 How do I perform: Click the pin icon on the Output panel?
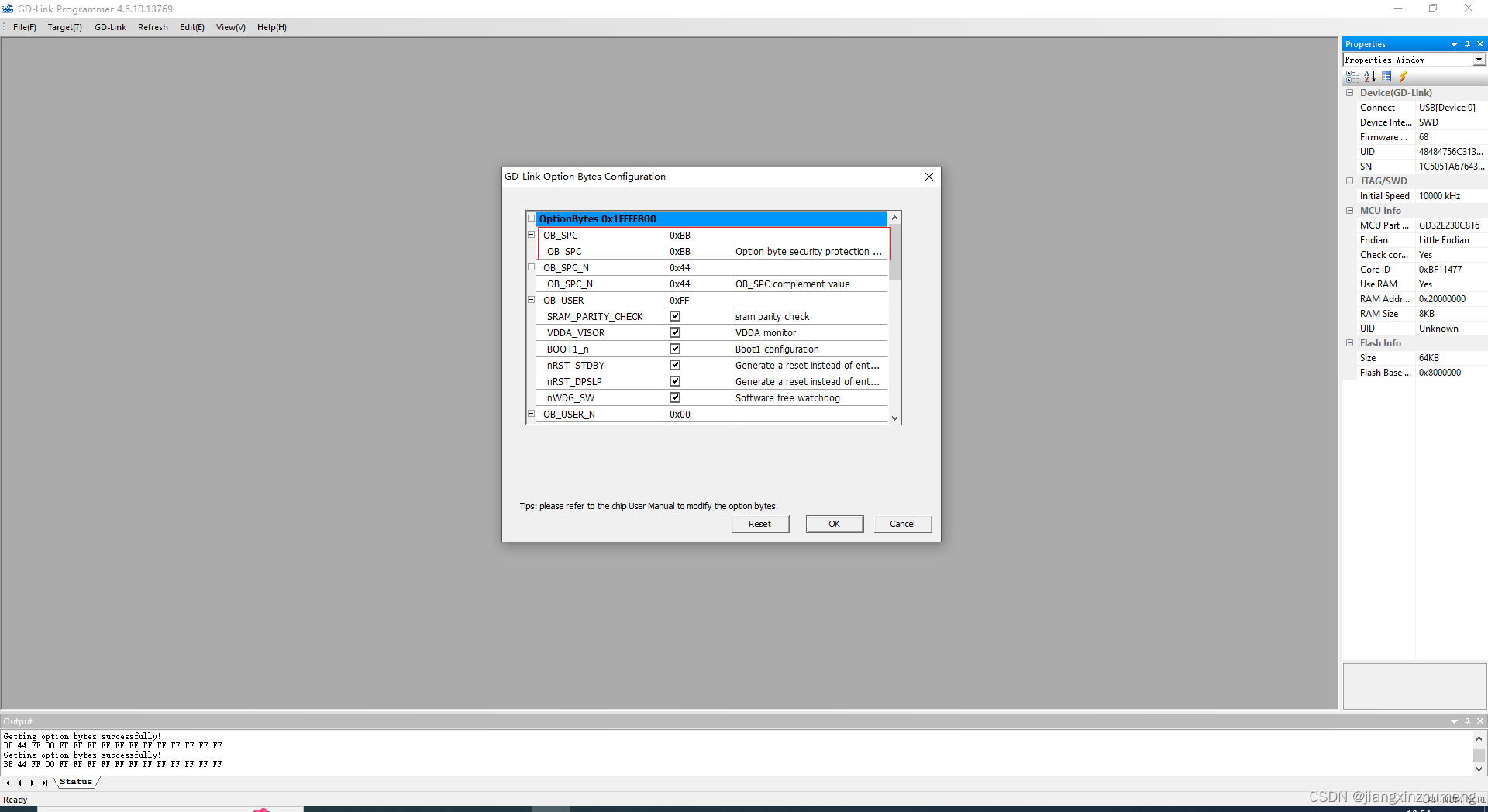[x=1466, y=721]
